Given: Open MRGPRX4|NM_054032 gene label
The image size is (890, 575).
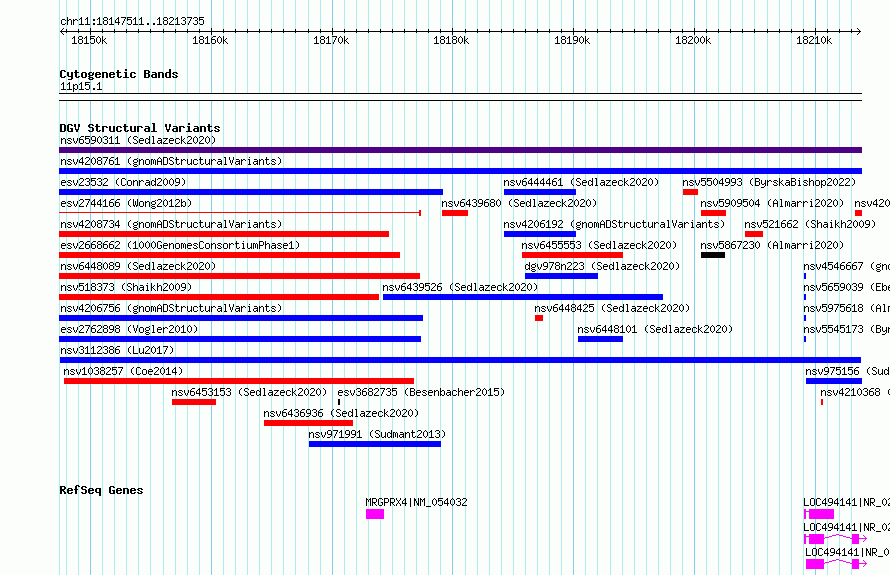Looking at the screenshot, I should pyautogui.click(x=416, y=502).
